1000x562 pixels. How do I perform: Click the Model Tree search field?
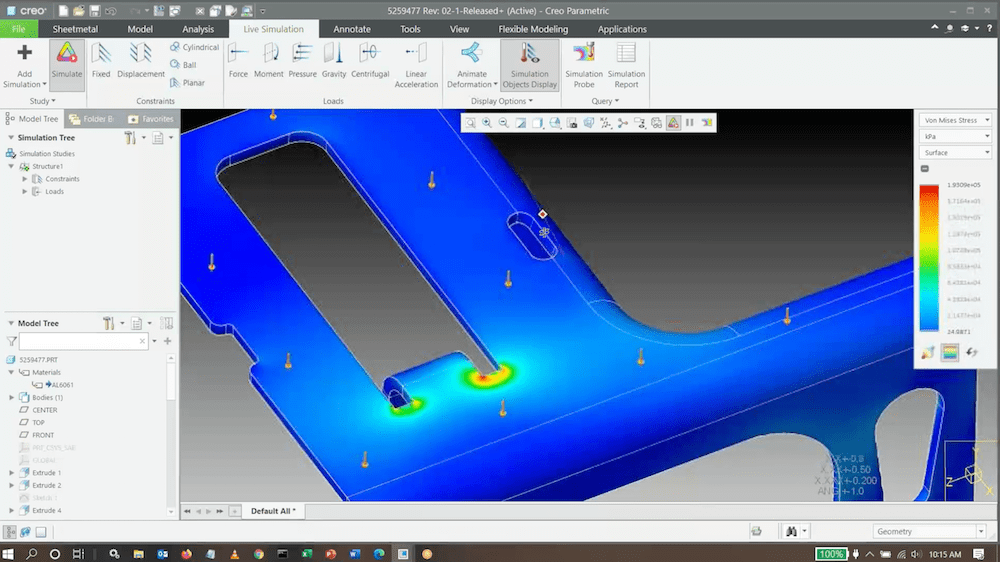click(x=84, y=341)
